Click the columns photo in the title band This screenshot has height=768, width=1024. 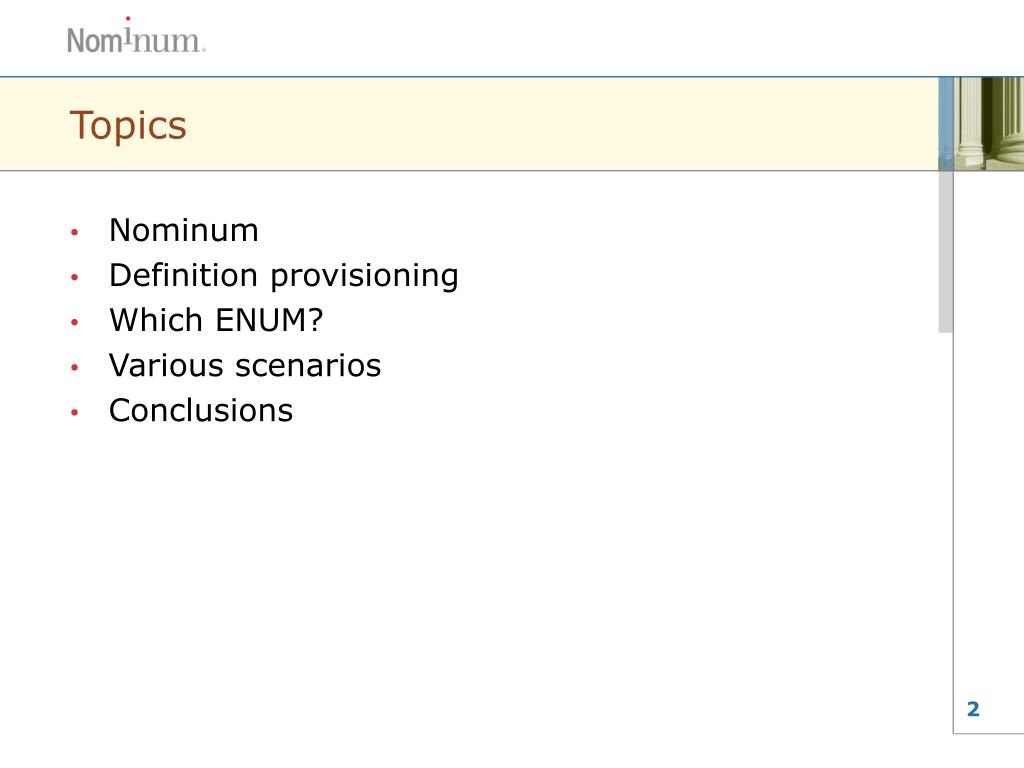click(x=989, y=123)
